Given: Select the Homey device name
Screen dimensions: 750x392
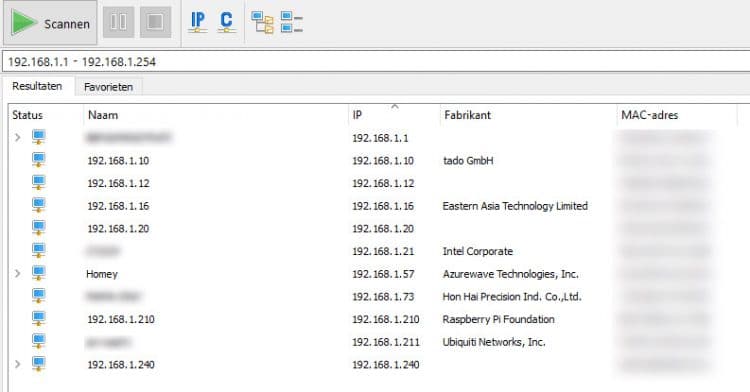Looking at the screenshot, I should [x=102, y=274].
